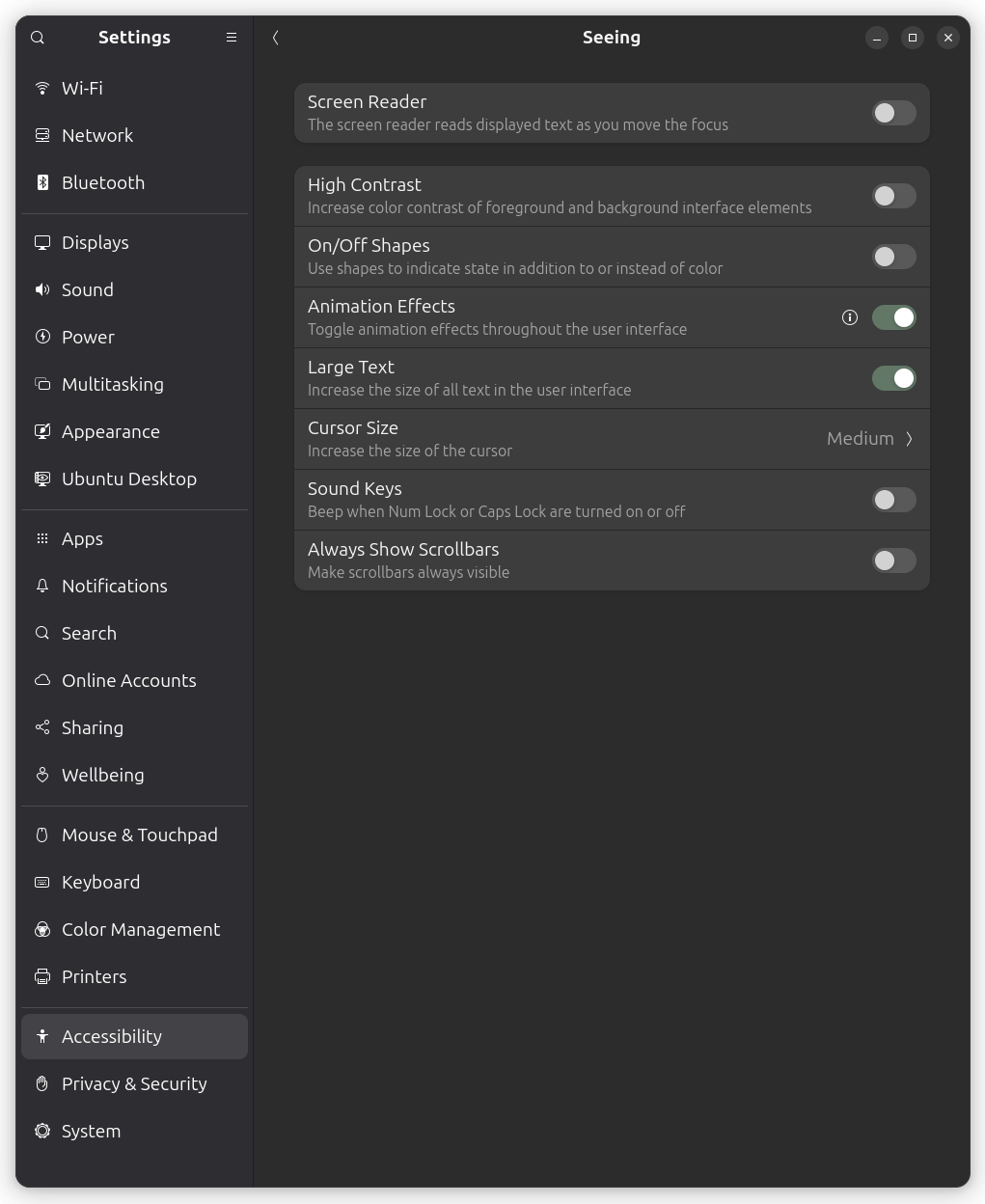Expand Cursor Size options chevron
This screenshot has height=1204, width=985.
909,439
